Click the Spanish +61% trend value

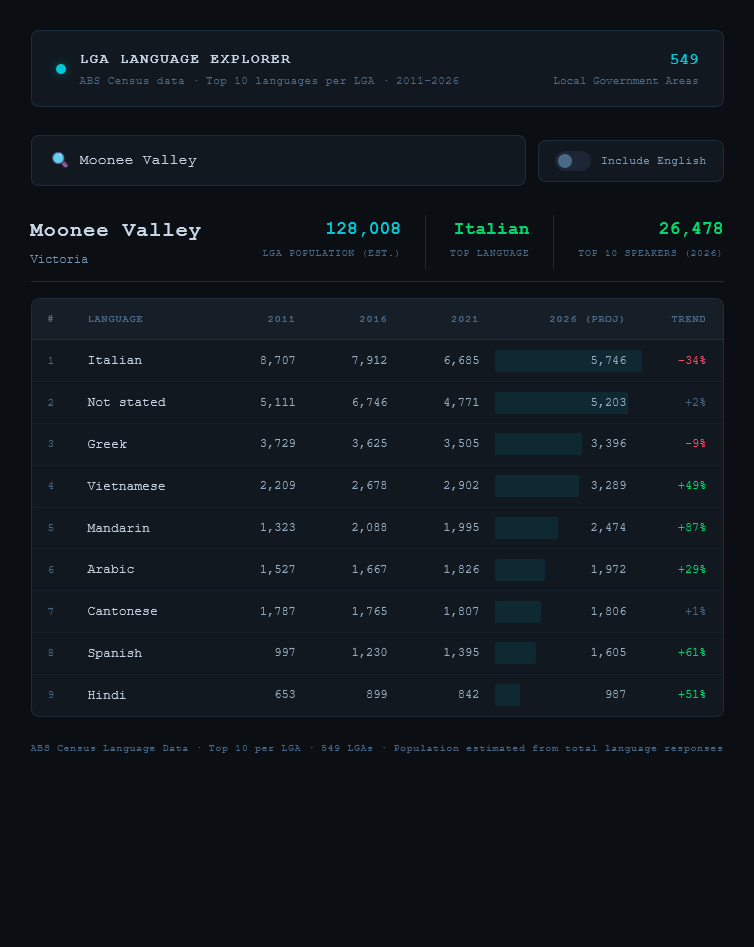tap(691, 653)
